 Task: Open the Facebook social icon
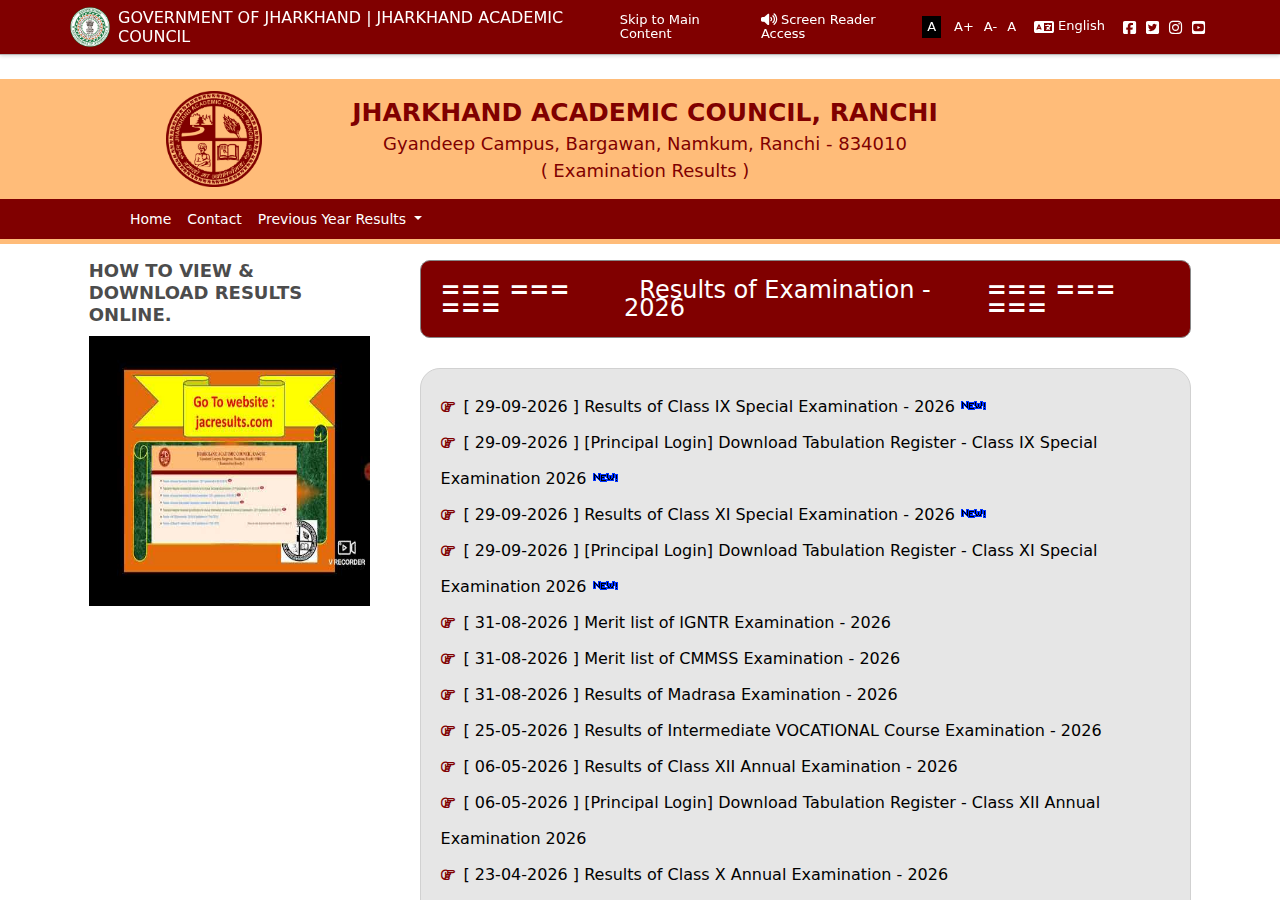coord(1129,27)
